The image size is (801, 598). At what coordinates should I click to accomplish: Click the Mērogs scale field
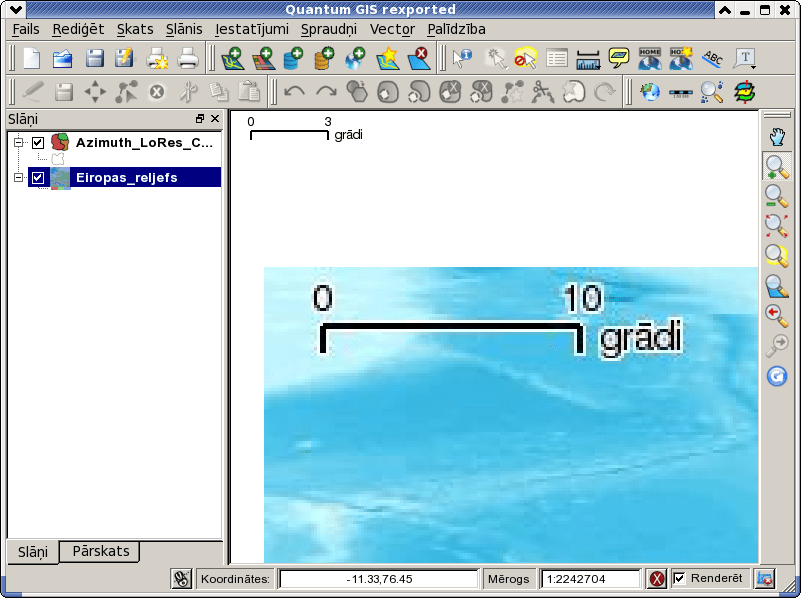(x=591, y=579)
